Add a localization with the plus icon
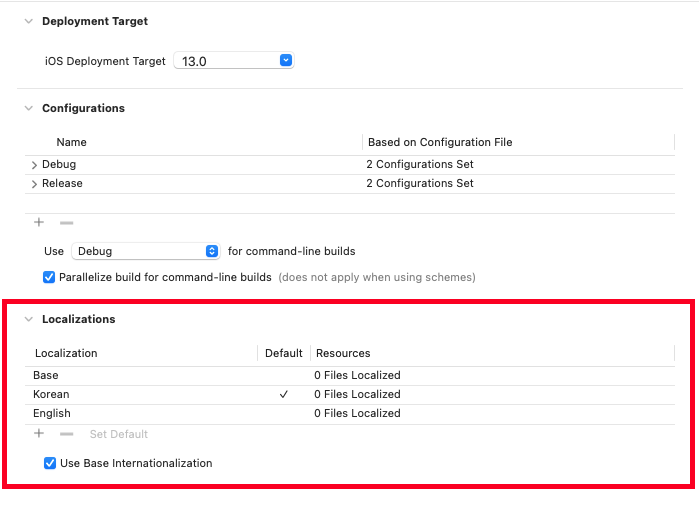Screen dimensions: 699x525 [39, 433]
